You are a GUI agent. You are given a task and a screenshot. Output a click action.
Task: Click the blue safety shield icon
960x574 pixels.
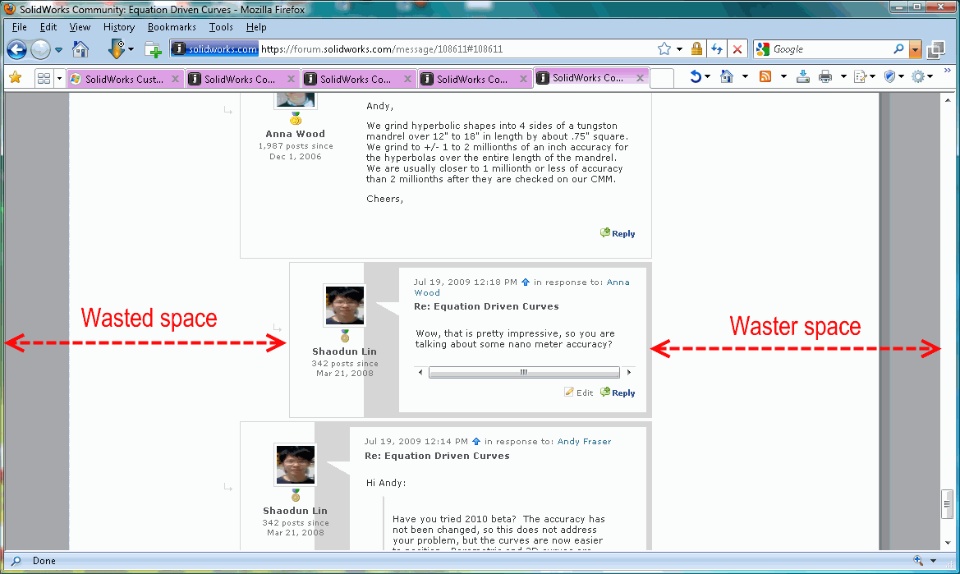pos(890,76)
